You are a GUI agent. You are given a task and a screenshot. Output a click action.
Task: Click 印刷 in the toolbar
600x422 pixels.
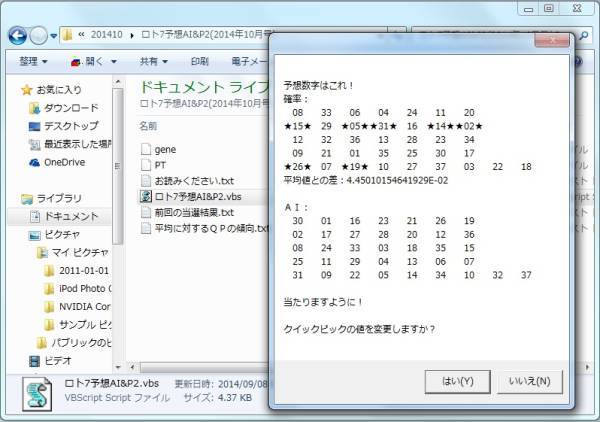coord(200,61)
